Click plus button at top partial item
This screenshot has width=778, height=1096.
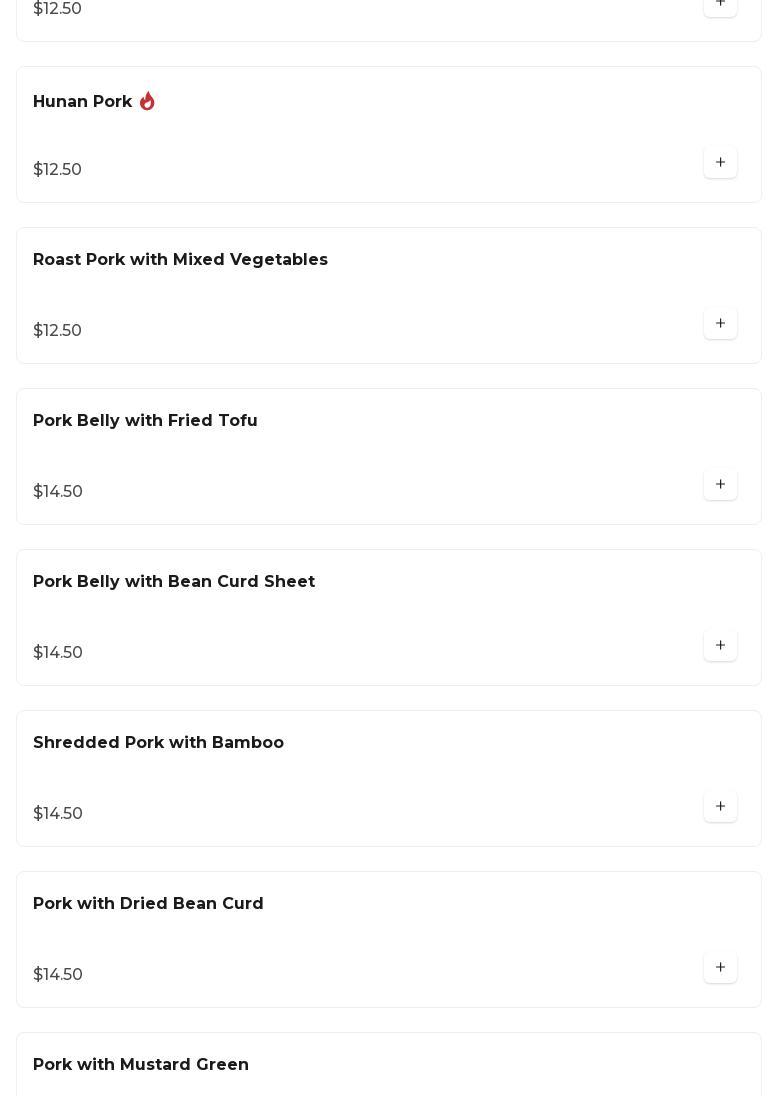pos(720,5)
